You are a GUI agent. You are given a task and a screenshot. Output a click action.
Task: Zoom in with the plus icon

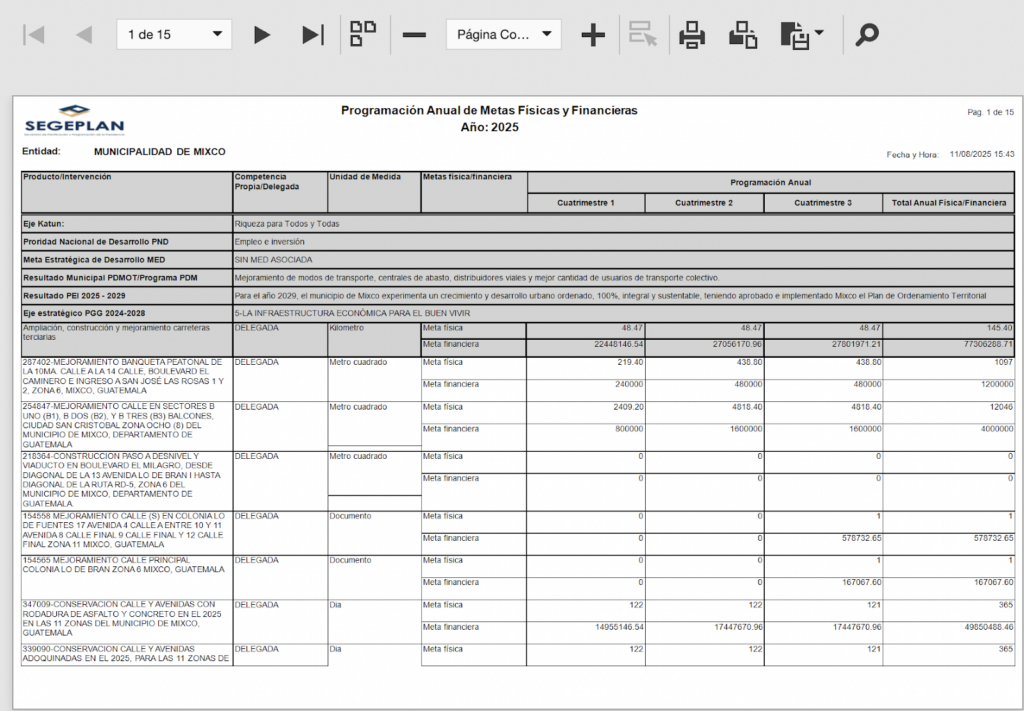coord(593,35)
